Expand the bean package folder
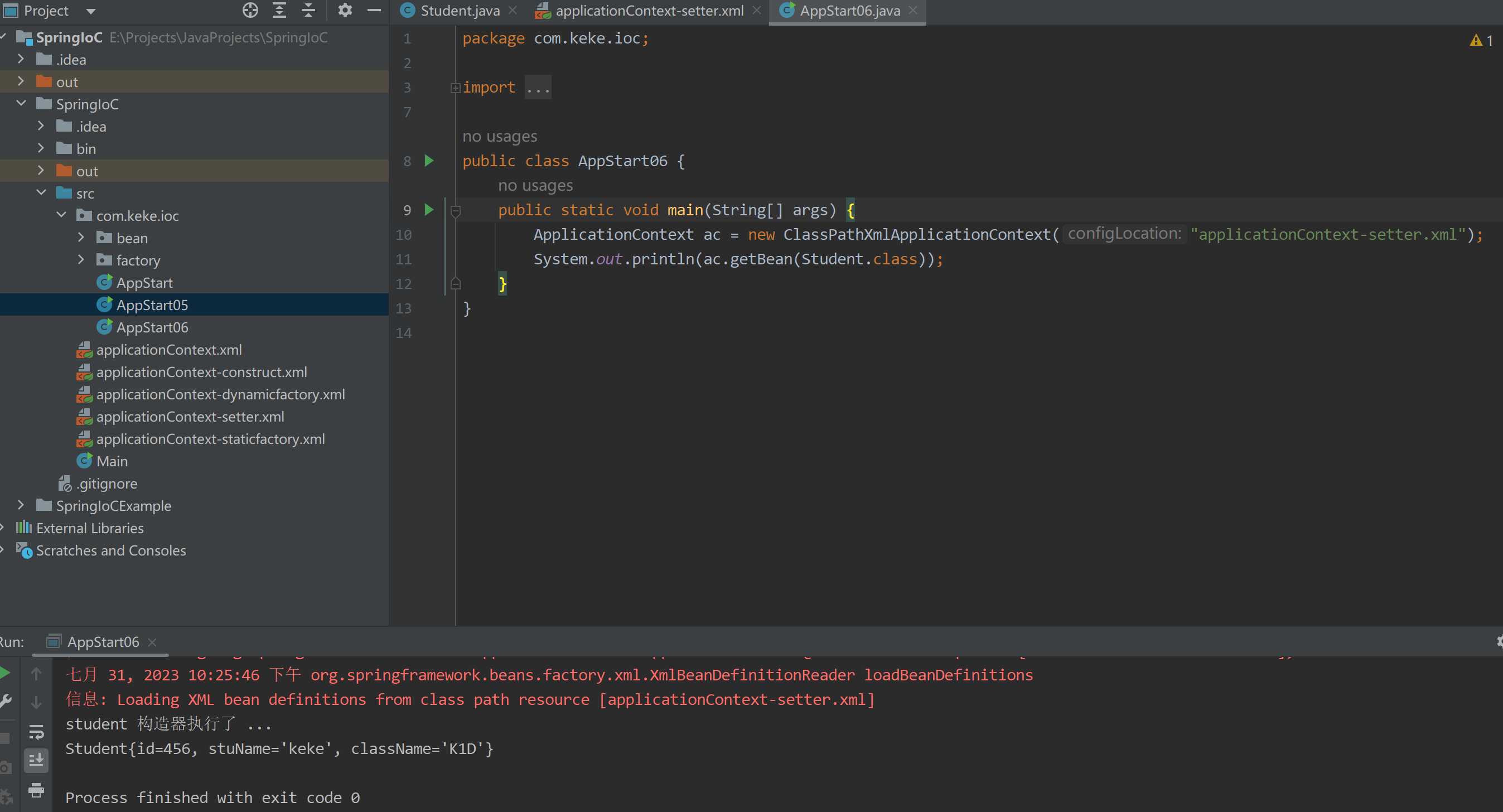 pyautogui.click(x=81, y=238)
